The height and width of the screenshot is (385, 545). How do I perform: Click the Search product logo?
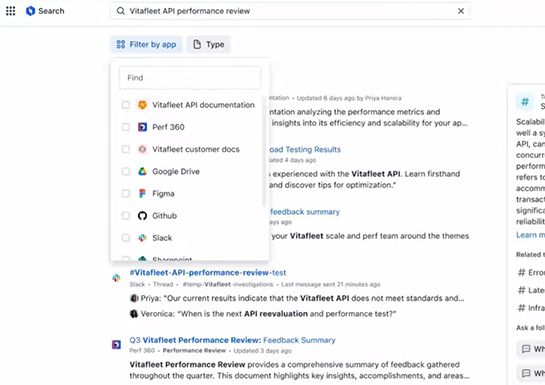coord(31,11)
